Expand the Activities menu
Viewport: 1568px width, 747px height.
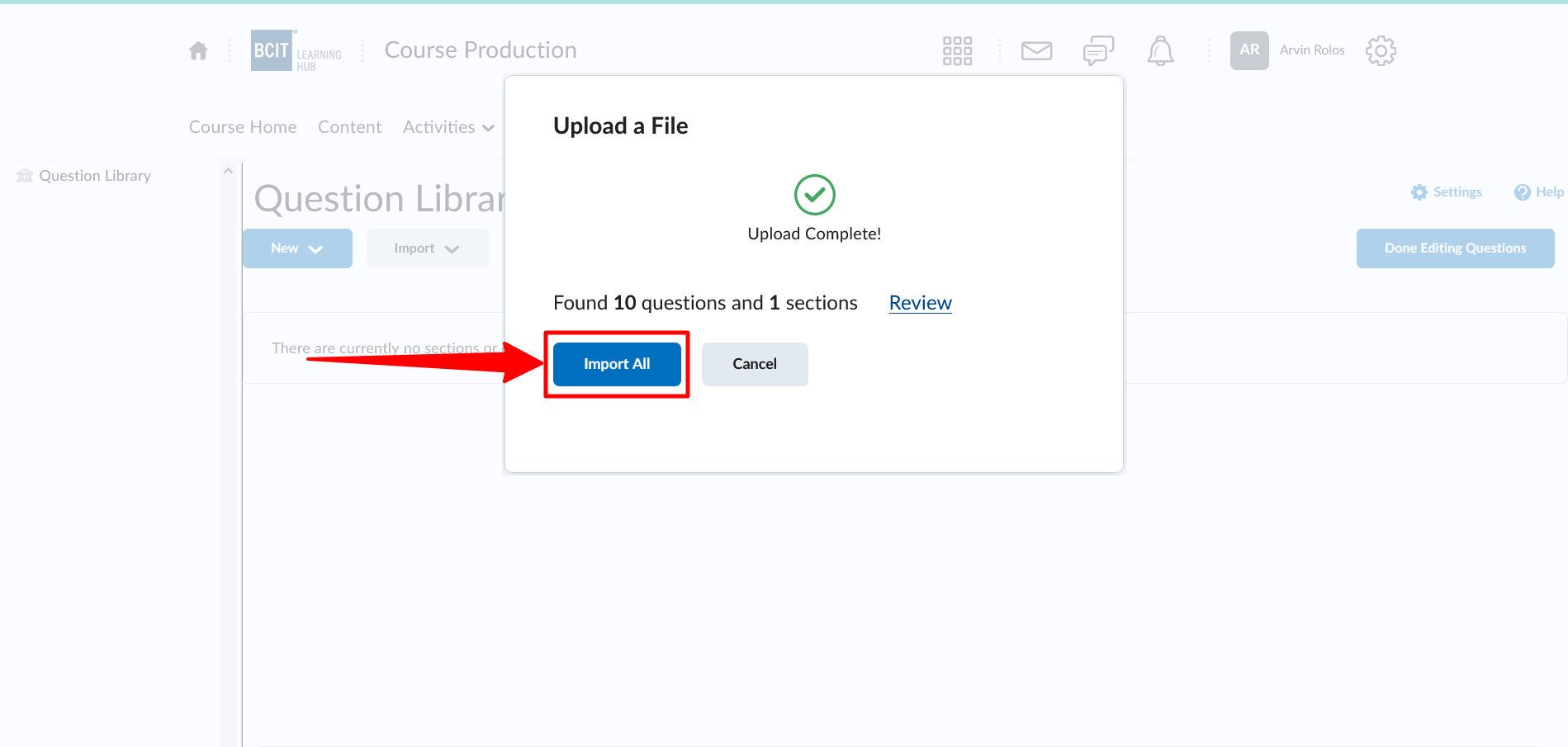coord(448,127)
